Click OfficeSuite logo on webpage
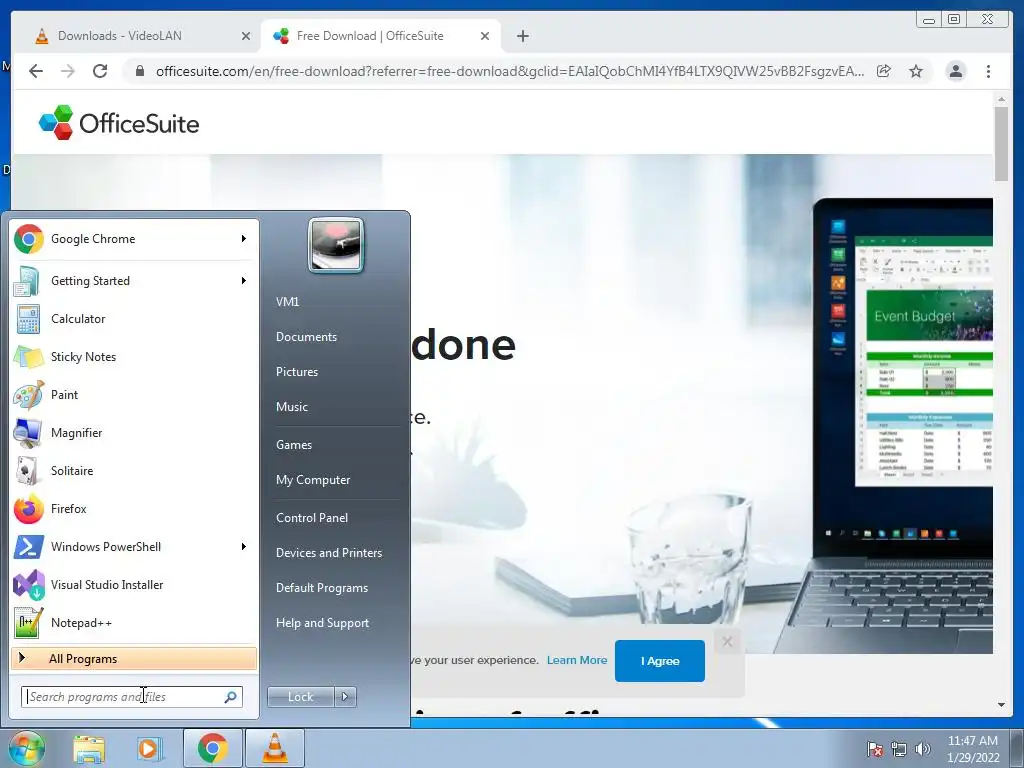1024x768 pixels. point(119,123)
